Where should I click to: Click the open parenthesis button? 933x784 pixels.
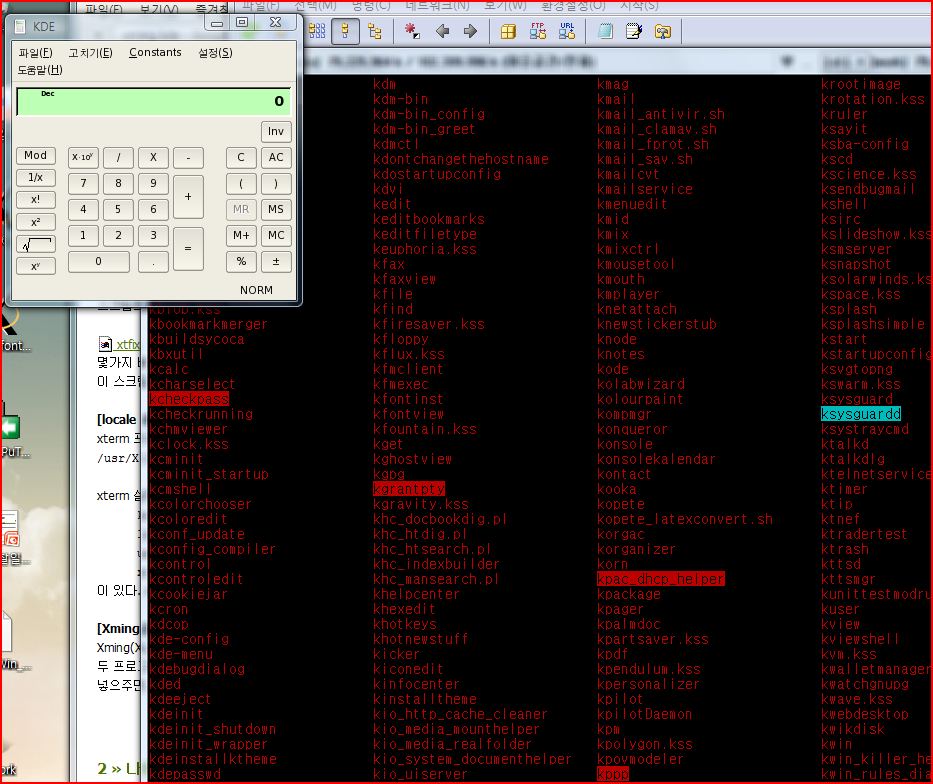[x=241, y=184]
